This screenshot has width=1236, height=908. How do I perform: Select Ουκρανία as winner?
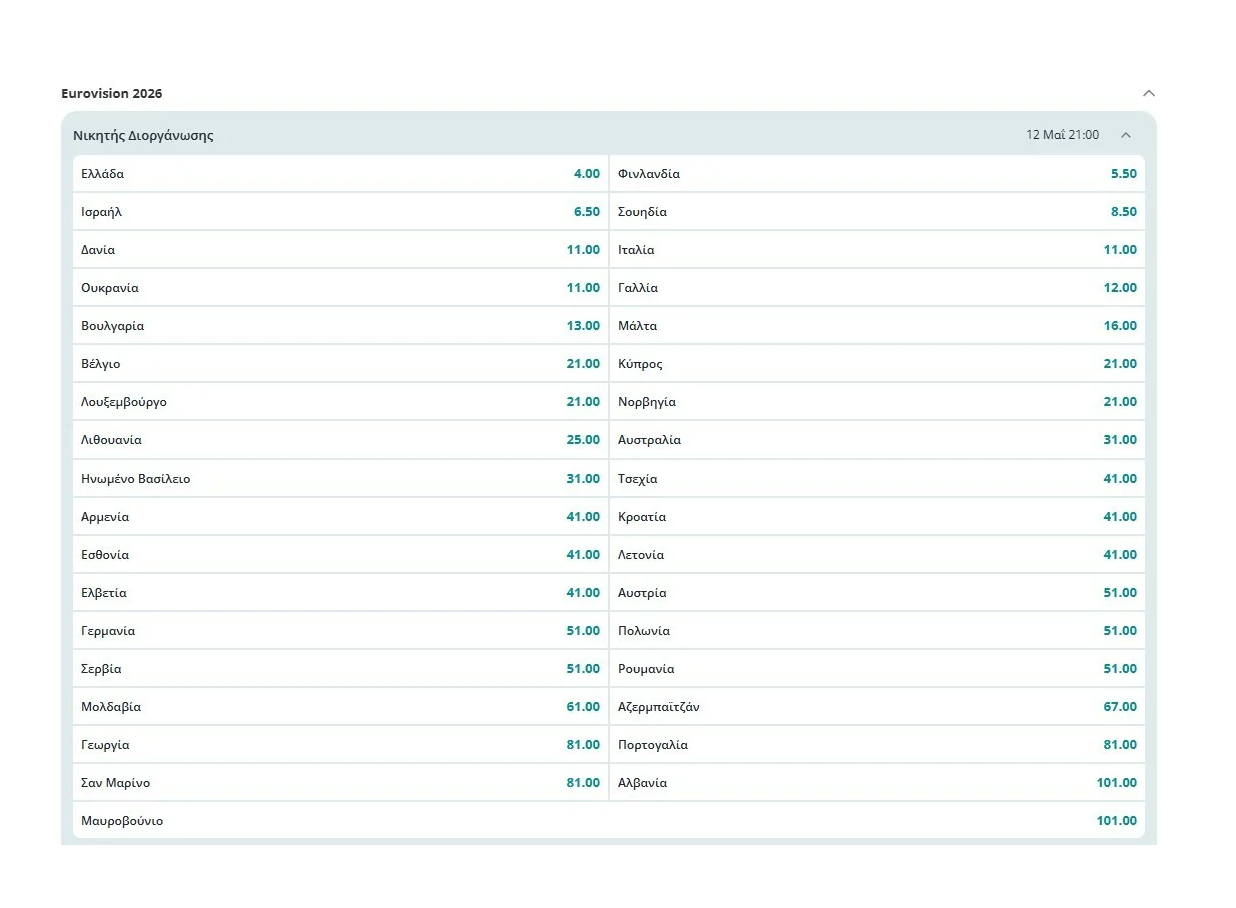point(340,288)
